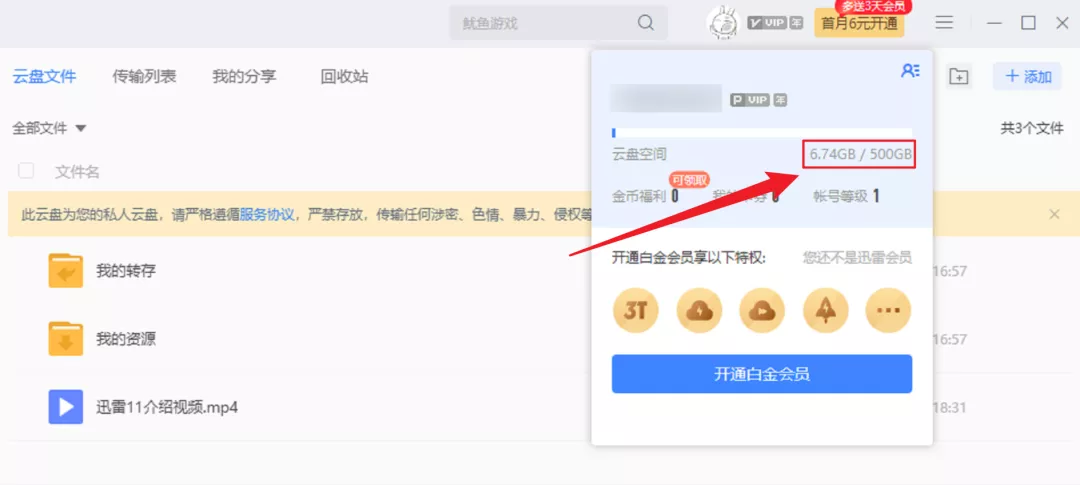1080x485 pixels.
Task: Click the cloud playback privilege icon
Action: 762,311
